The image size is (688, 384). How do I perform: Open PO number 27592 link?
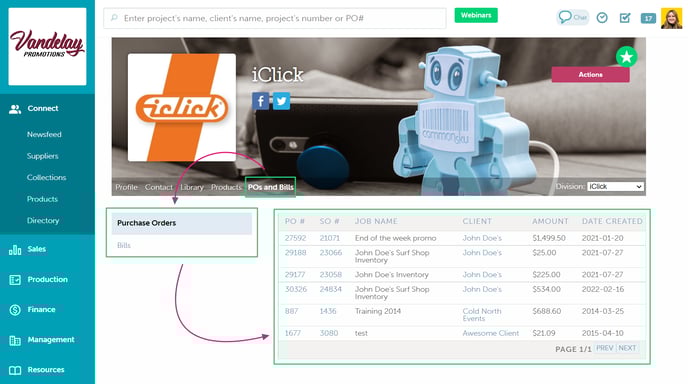click(x=295, y=238)
